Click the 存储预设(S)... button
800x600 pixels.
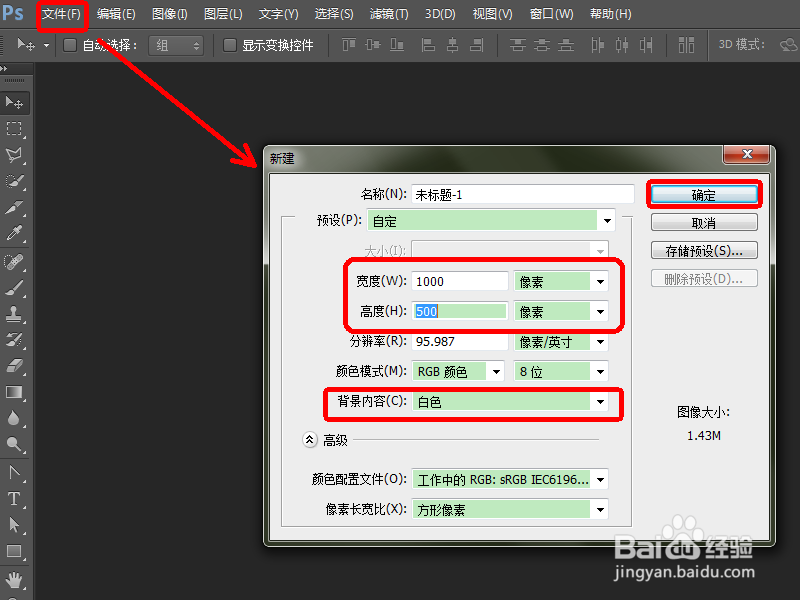point(704,251)
